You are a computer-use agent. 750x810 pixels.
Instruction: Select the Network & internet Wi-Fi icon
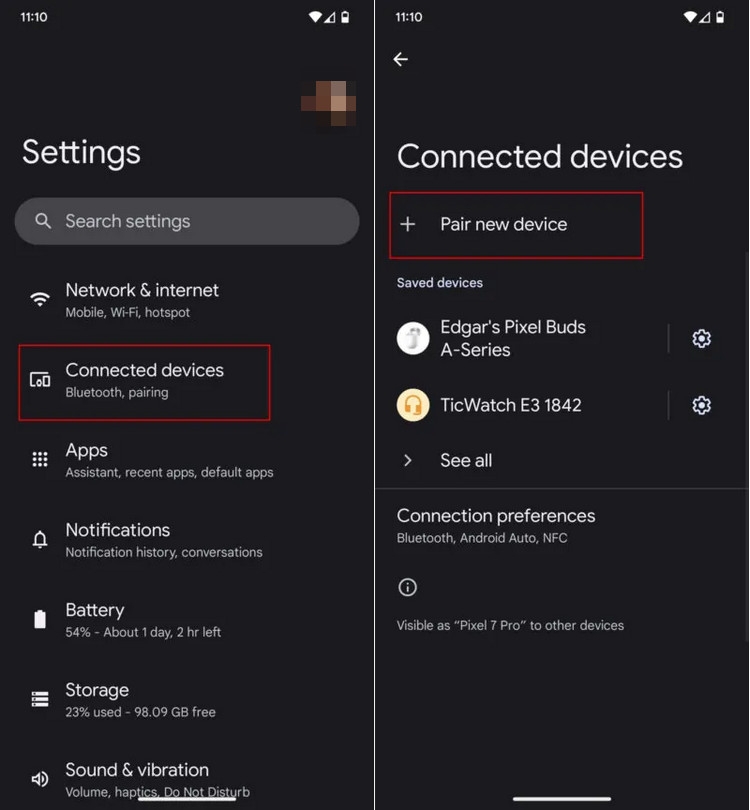click(39, 299)
